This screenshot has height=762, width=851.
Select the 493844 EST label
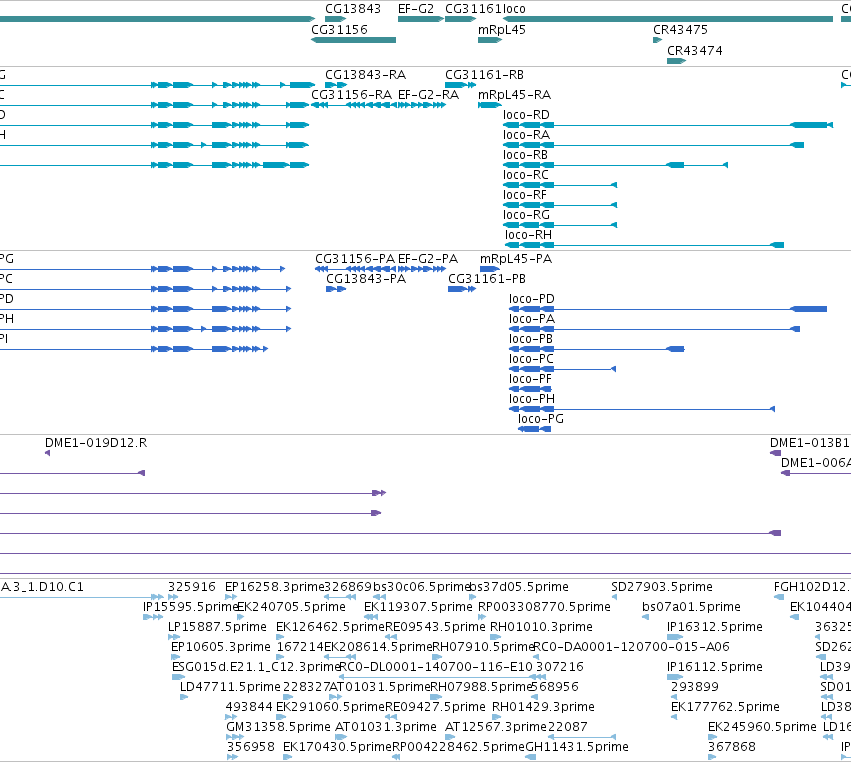coord(249,707)
